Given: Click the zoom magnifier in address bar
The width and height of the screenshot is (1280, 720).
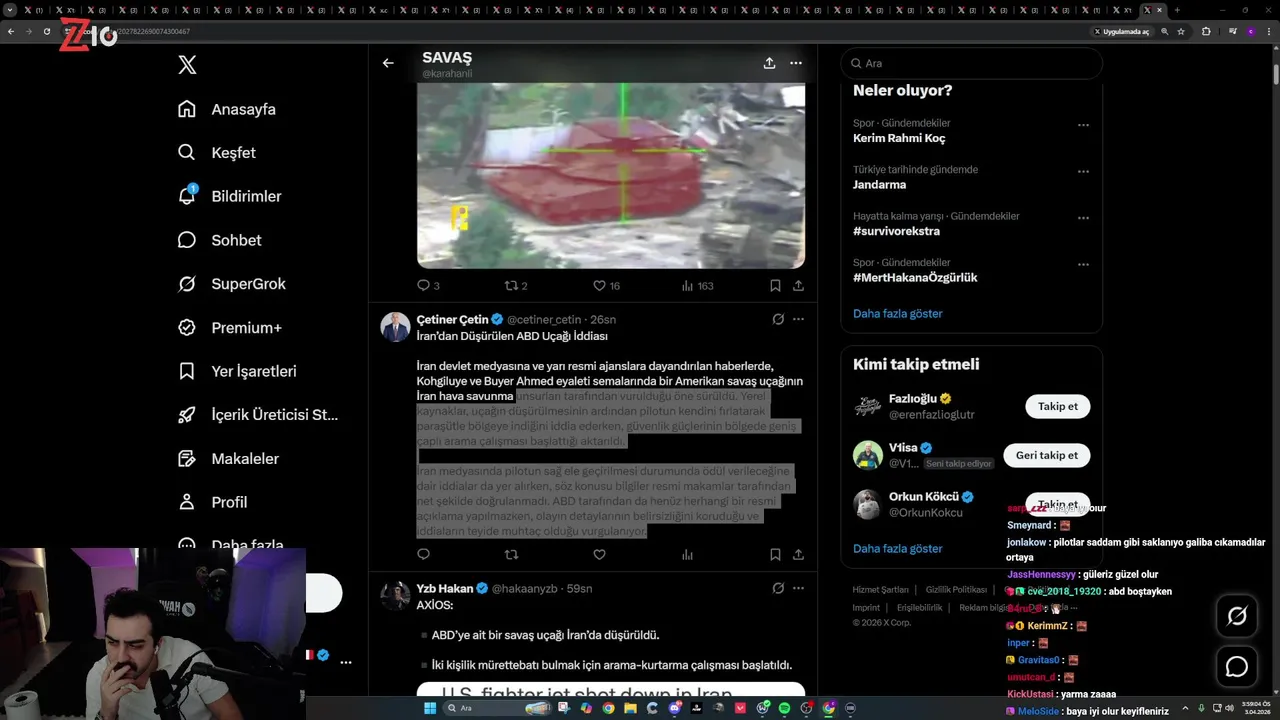Looking at the screenshot, I should tap(1165, 31).
